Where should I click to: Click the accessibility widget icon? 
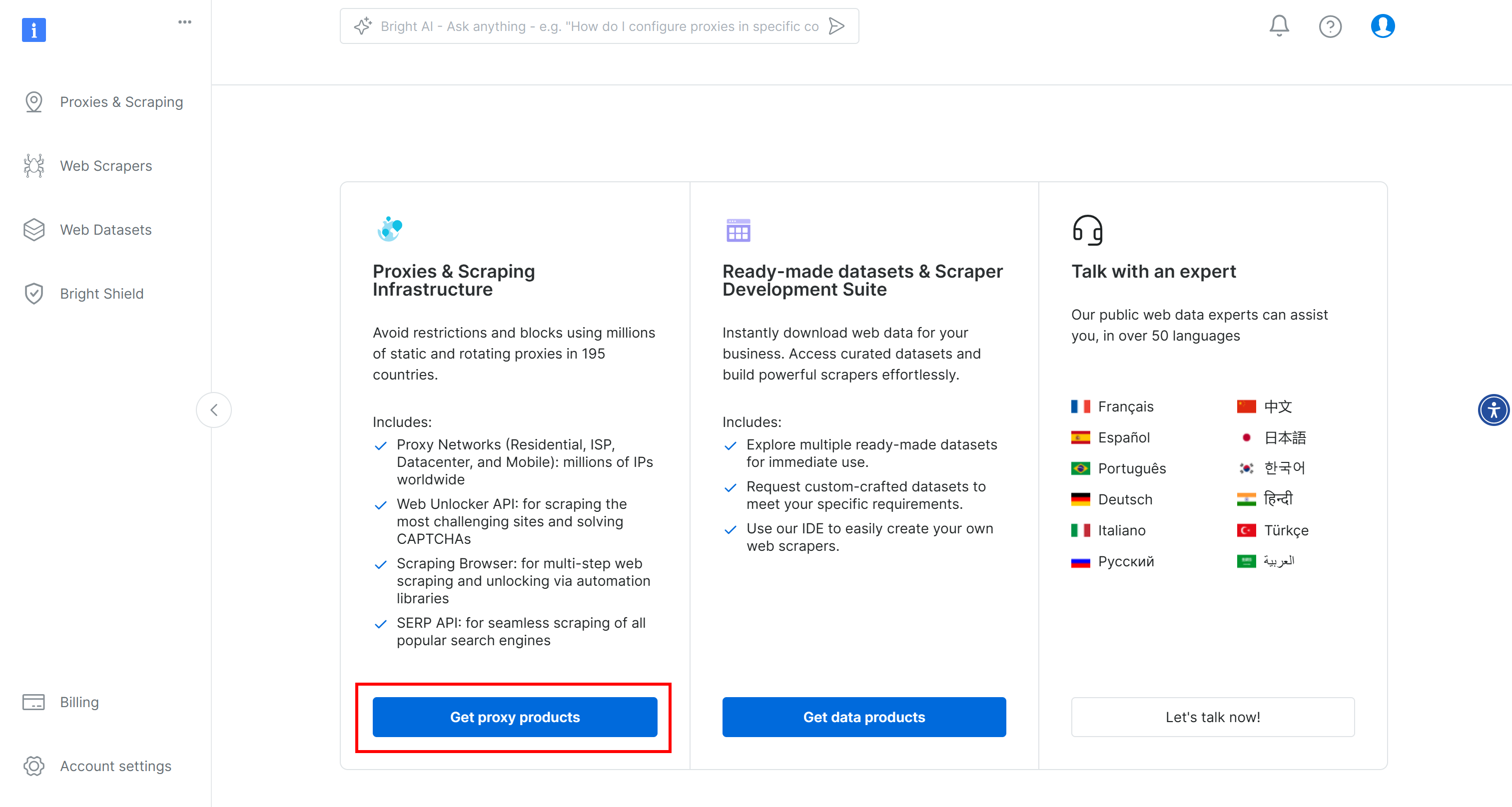(x=1493, y=409)
